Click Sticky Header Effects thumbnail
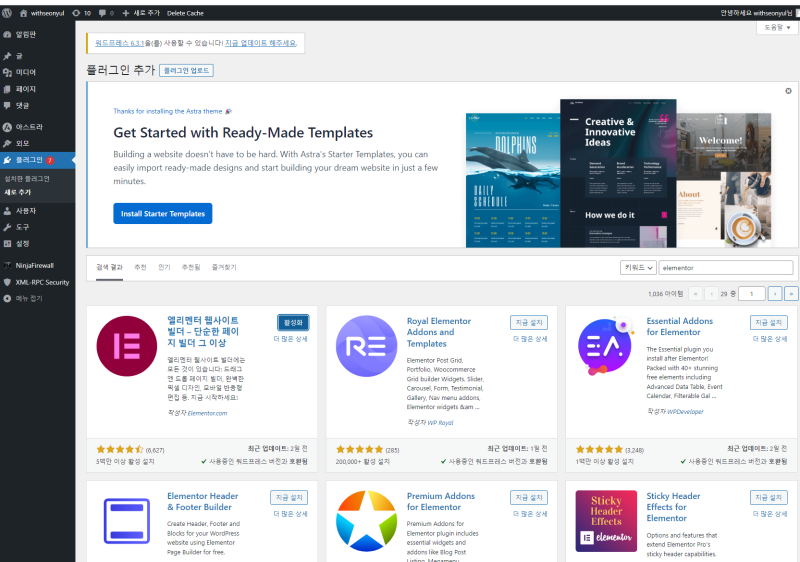Viewport: 800px width, 562px height. point(606,521)
